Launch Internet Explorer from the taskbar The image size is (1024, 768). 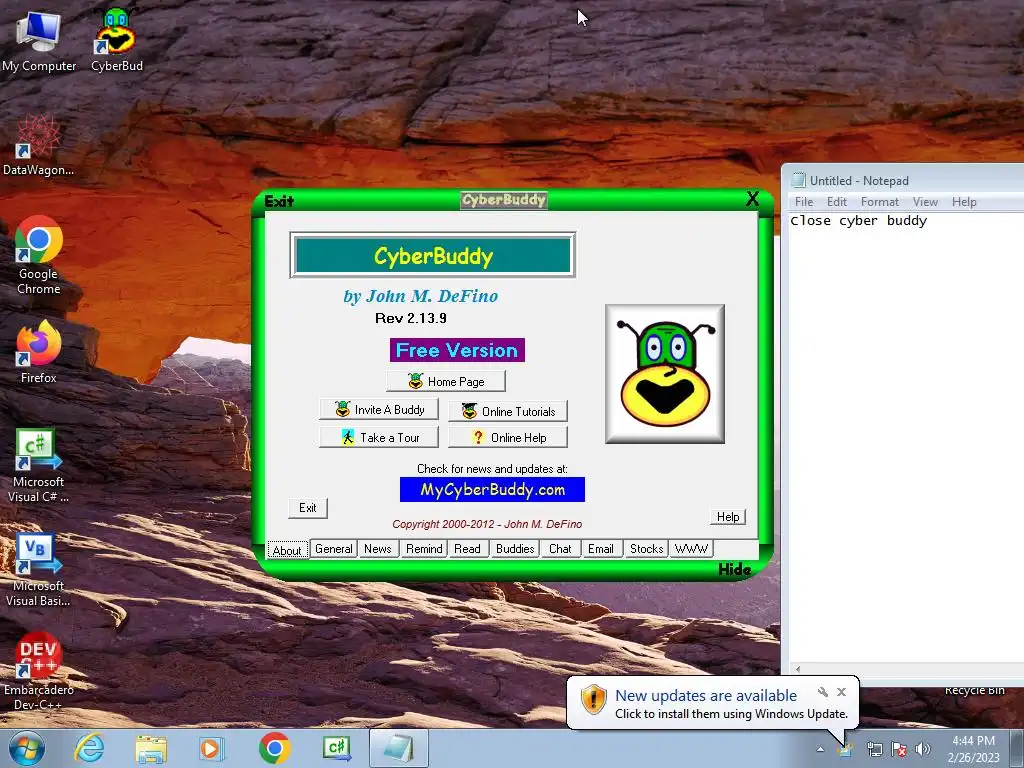(89, 748)
